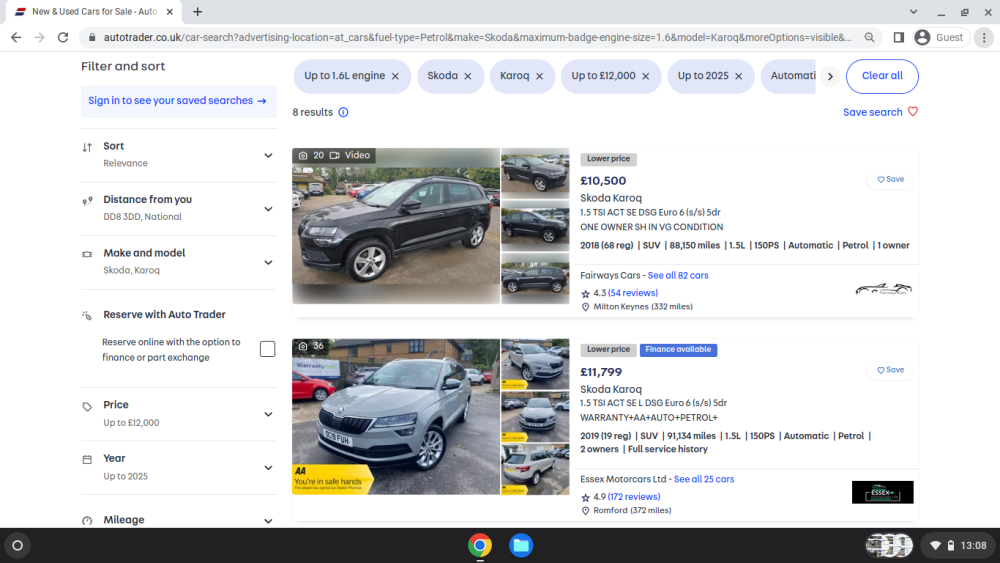Open a new browser tab
Viewport: 1000px width, 563px height.
tap(198, 11)
